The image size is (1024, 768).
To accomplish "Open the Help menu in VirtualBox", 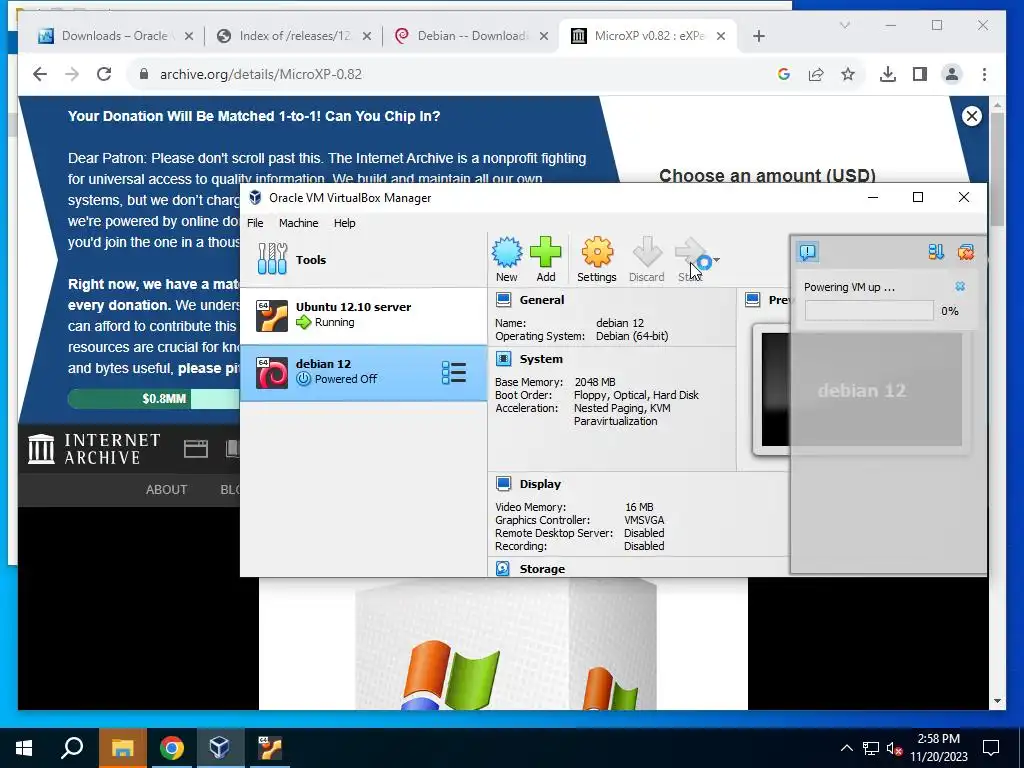I will pos(344,223).
